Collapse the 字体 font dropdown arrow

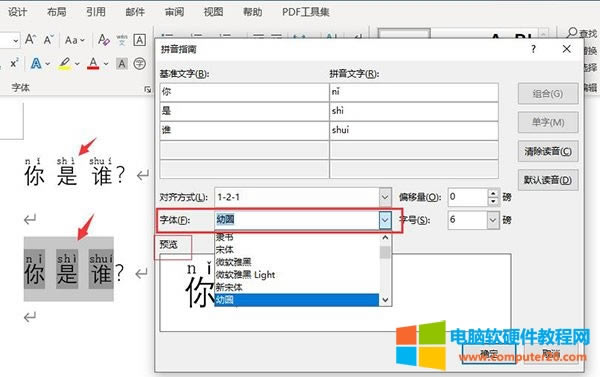point(385,220)
